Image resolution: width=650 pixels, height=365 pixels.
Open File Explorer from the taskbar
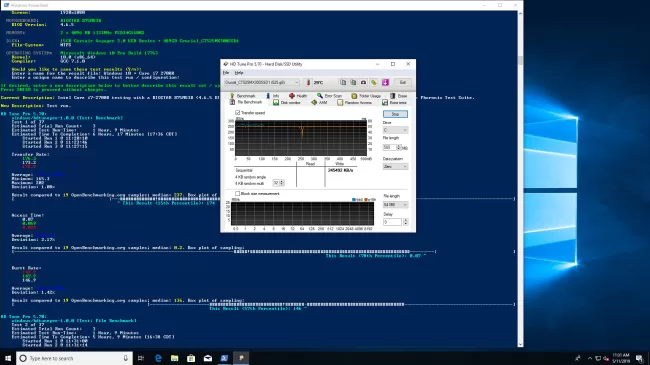[175, 358]
